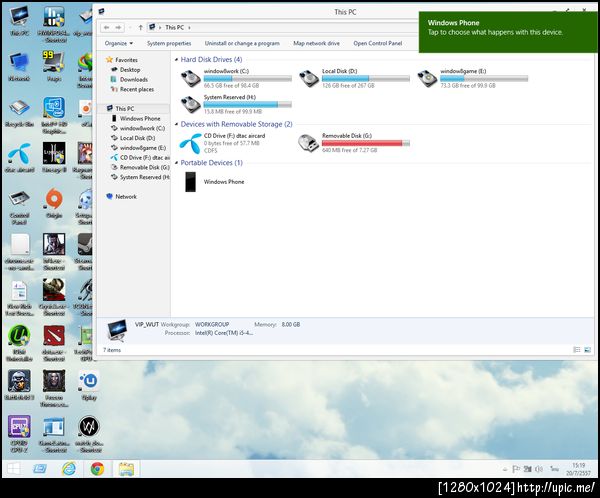600x498 pixels.
Task: Select Local Disk (D:) in navigation tree
Action: click(137, 138)
